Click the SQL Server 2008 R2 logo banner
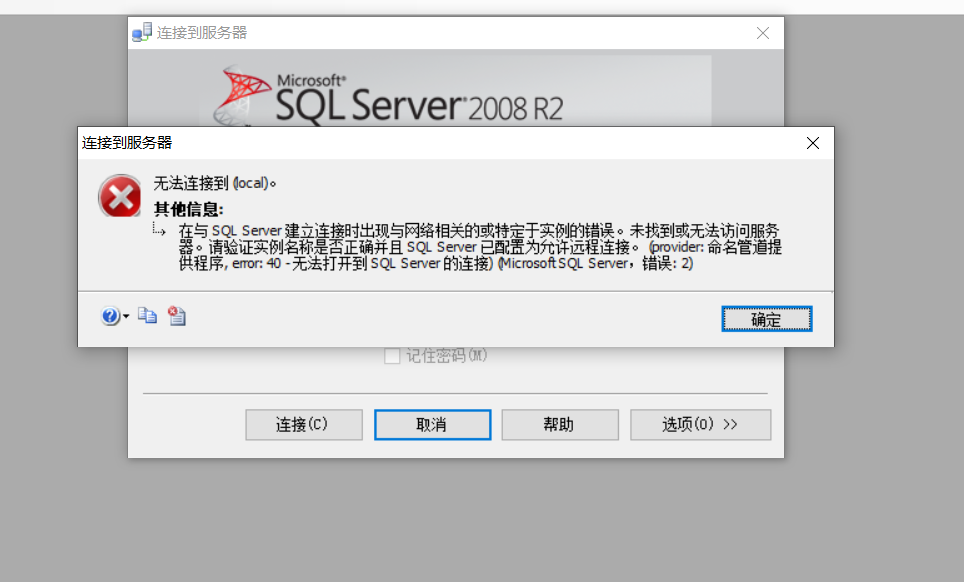 455,92
